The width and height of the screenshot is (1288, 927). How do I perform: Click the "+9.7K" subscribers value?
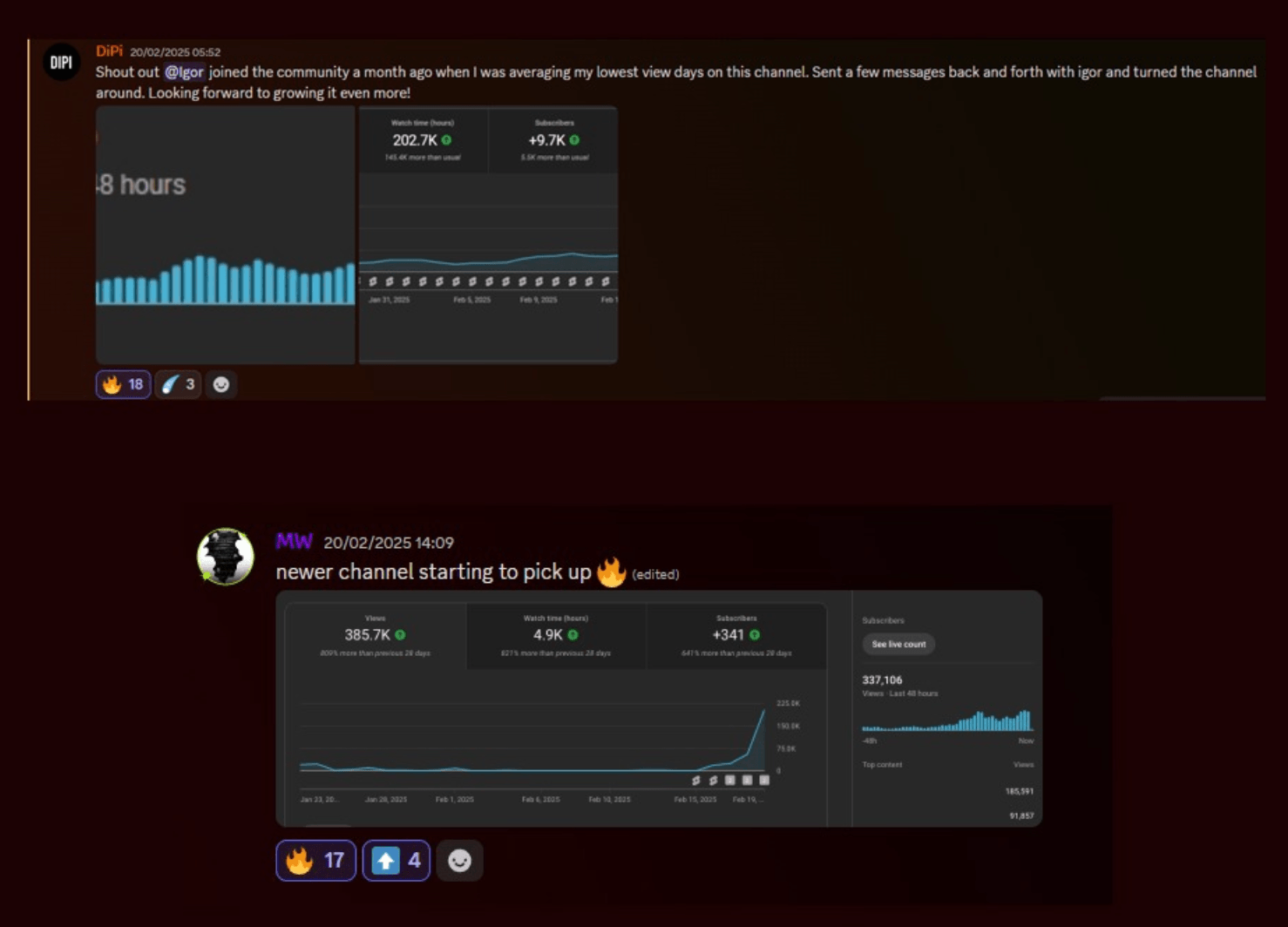547,140
